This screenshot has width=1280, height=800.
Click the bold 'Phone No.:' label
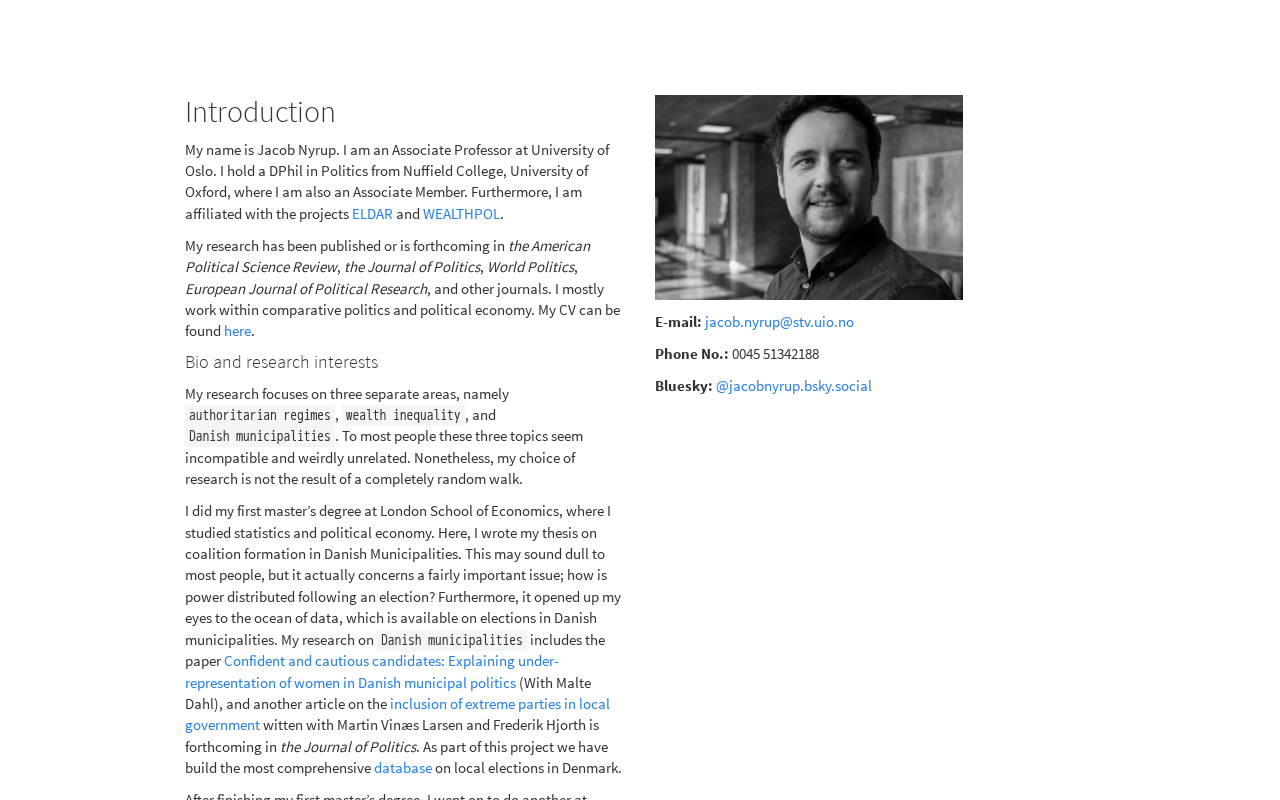tap(691, 354)
